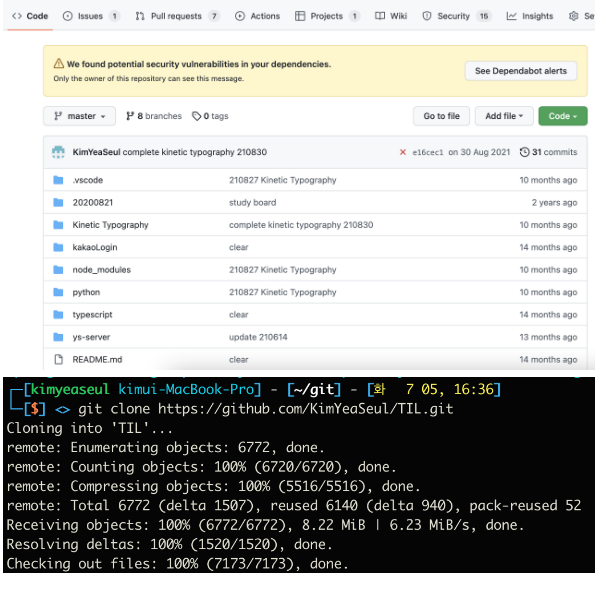Click the folder icon beside node_modules
Viewport: 606px width, 589px height.
point(58,270)
